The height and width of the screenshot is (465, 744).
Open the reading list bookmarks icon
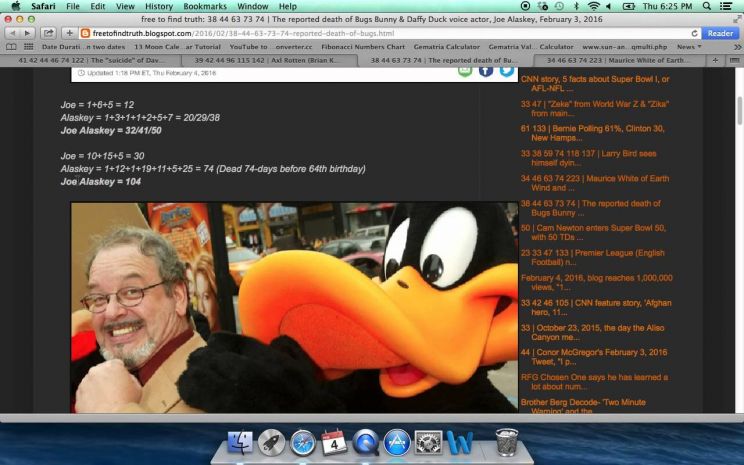(x=11, y=46)
